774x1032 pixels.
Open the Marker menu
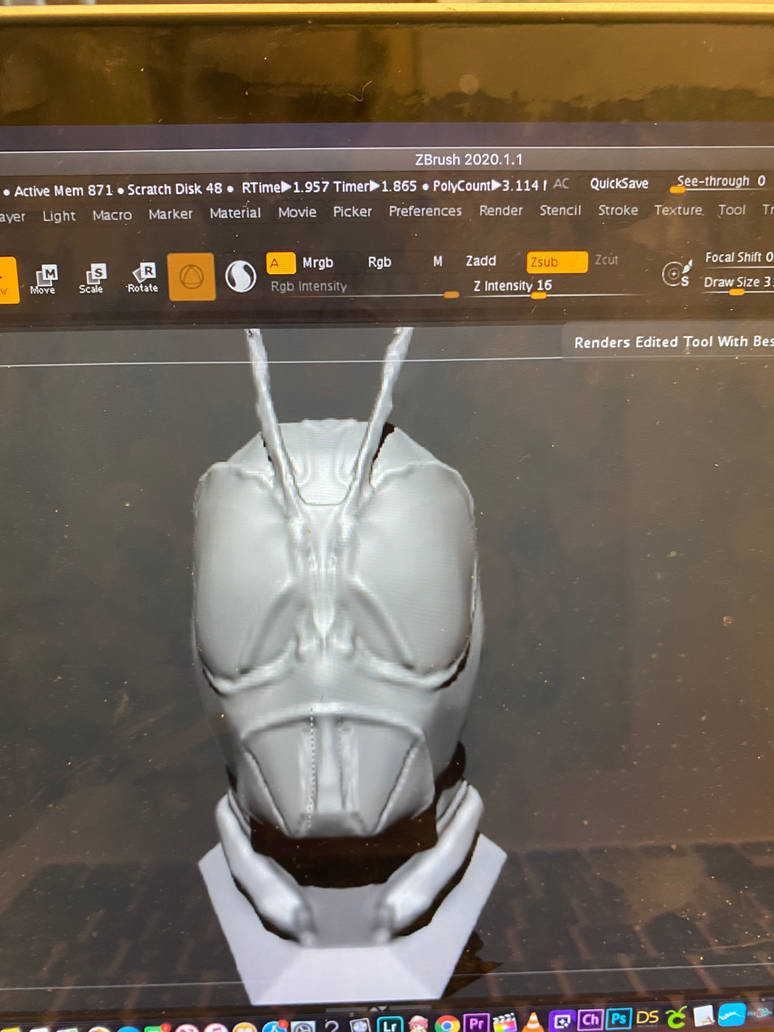pyautogui.click(x=170, y=214)
